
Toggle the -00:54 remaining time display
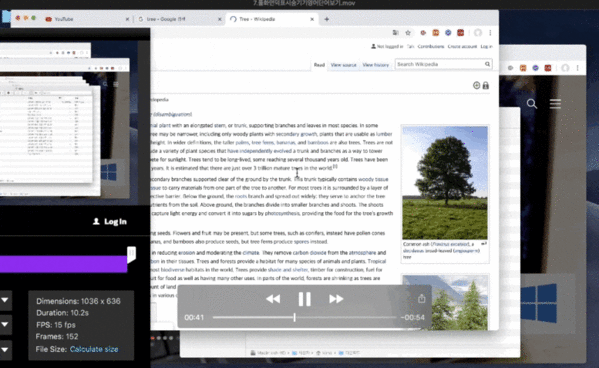point(413,318)
